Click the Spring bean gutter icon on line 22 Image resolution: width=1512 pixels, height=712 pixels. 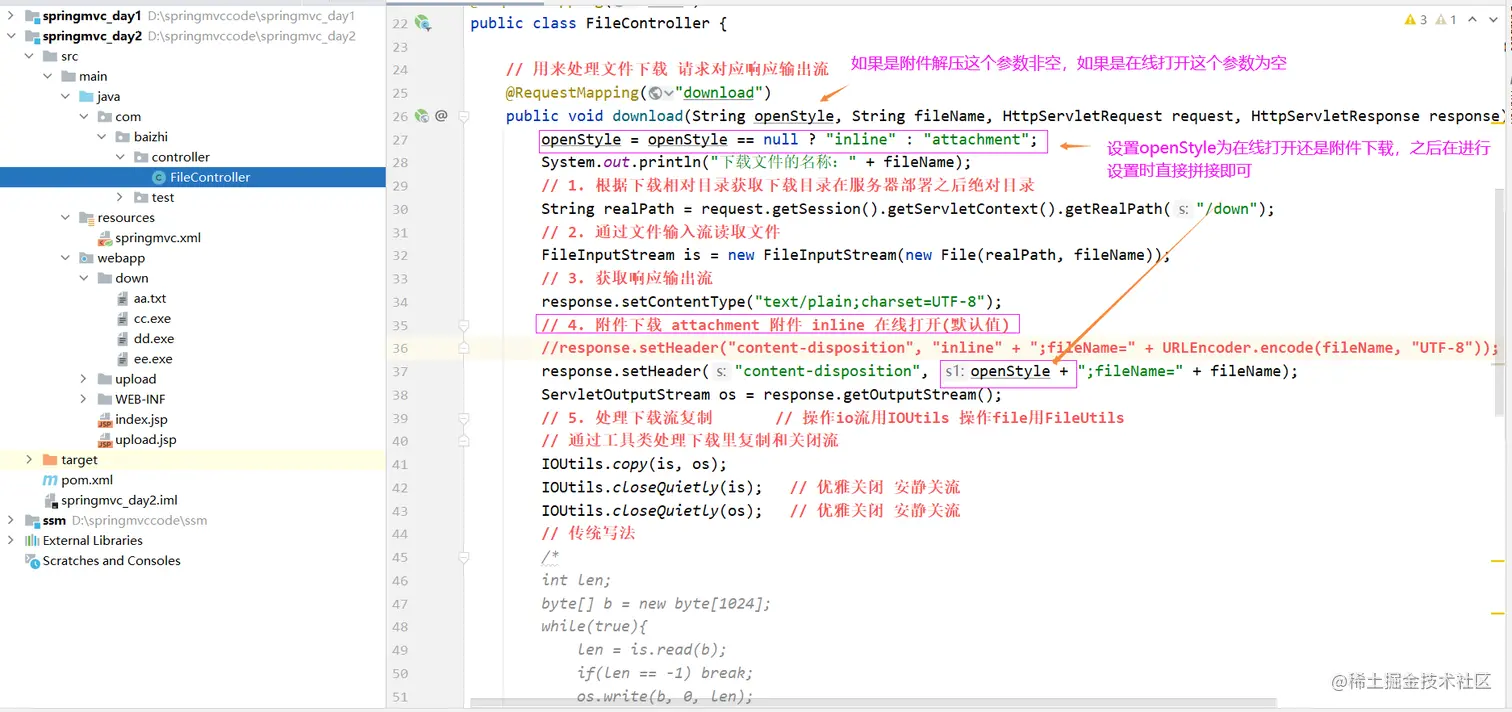423,23
